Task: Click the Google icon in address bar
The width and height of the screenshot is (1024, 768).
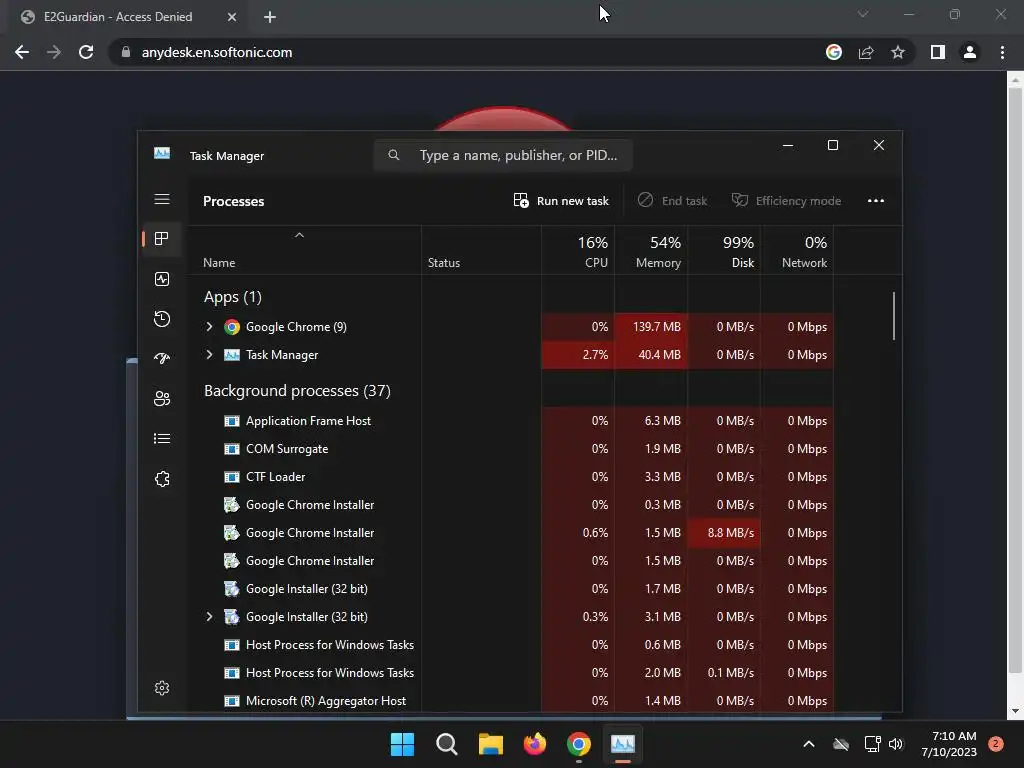Action: [x=834, y=52]
